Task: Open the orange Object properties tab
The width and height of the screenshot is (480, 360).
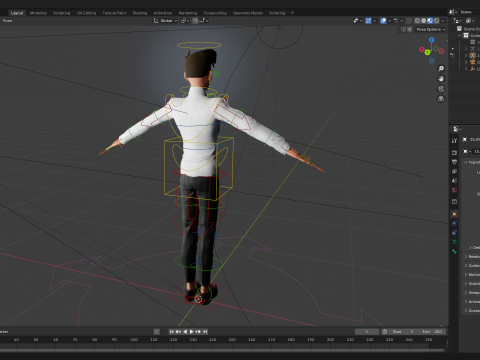Action: pos(454,214)
